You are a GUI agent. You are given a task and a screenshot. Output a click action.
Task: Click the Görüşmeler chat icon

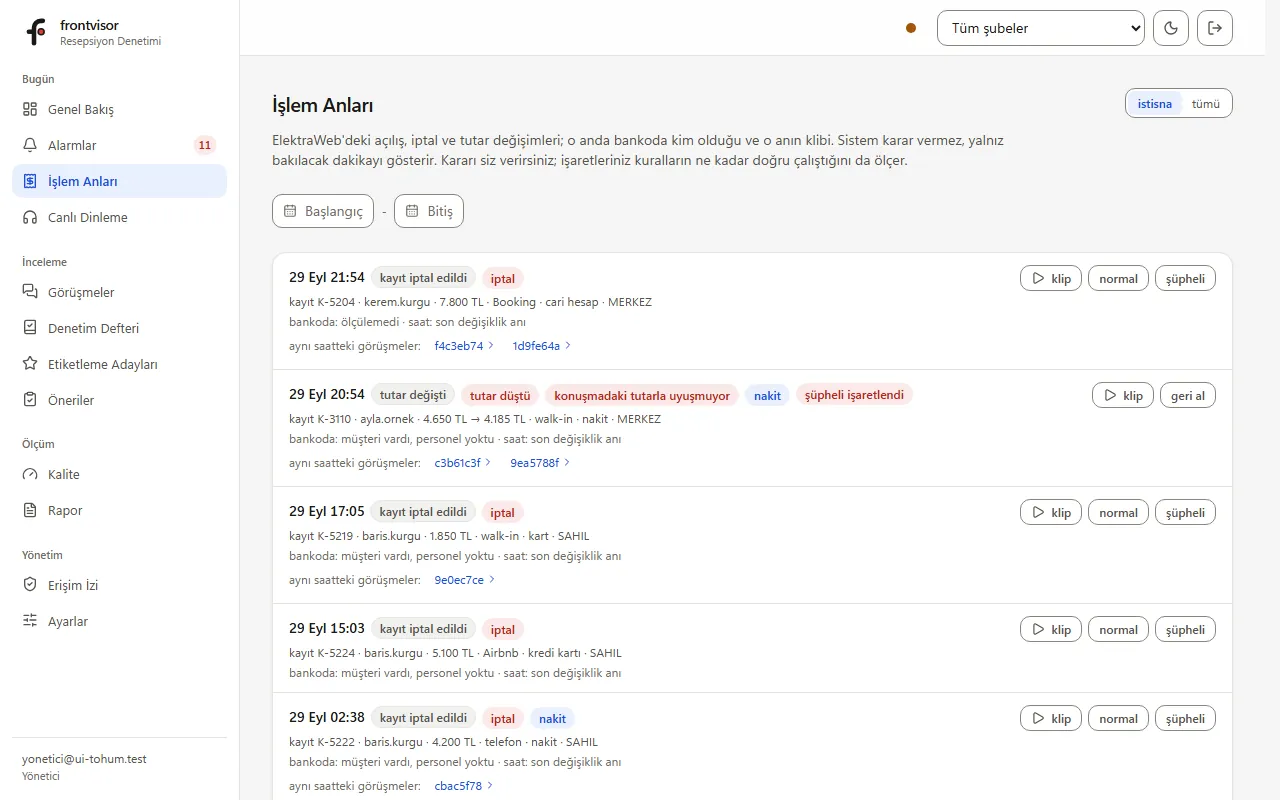click(x=30, y=292)
